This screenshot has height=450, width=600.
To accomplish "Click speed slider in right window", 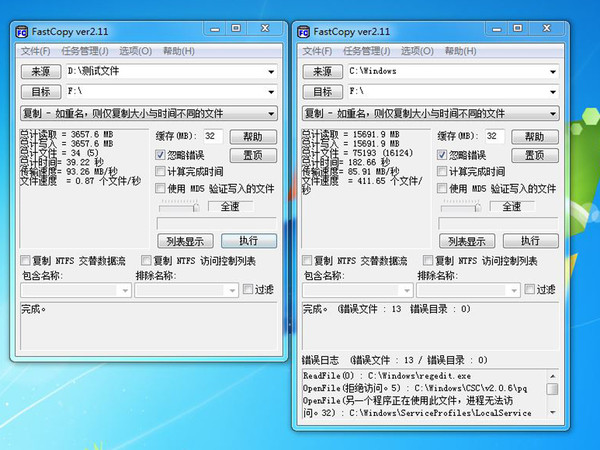I will click(x=461, y=207).
